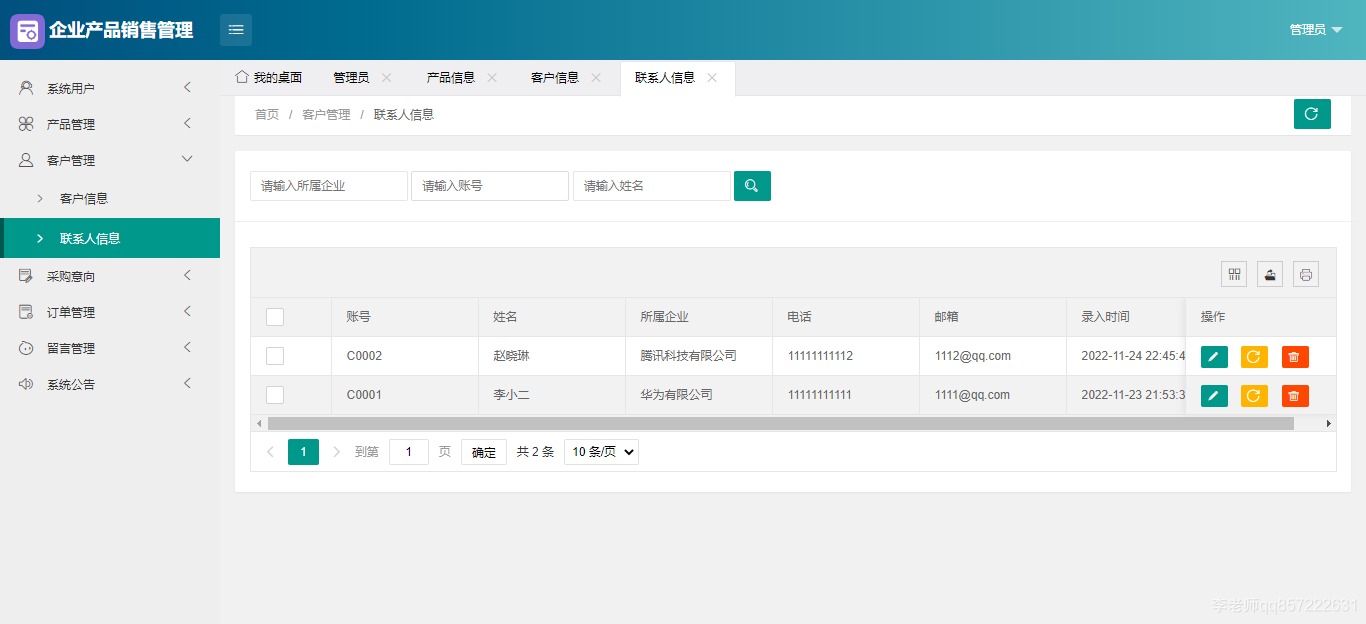Click the scrollbar left arrow

(x=258, y=424)
